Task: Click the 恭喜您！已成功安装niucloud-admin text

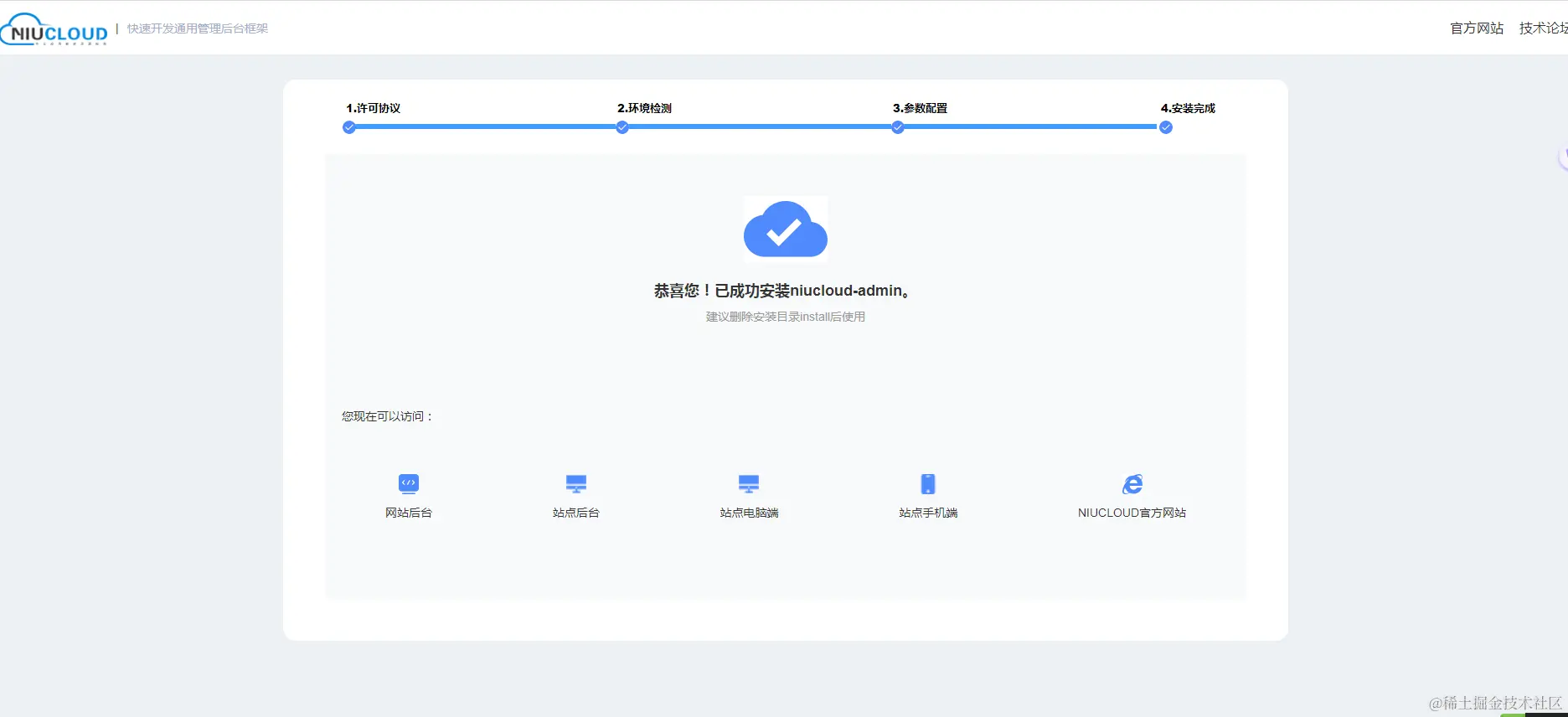Action: 784,291
